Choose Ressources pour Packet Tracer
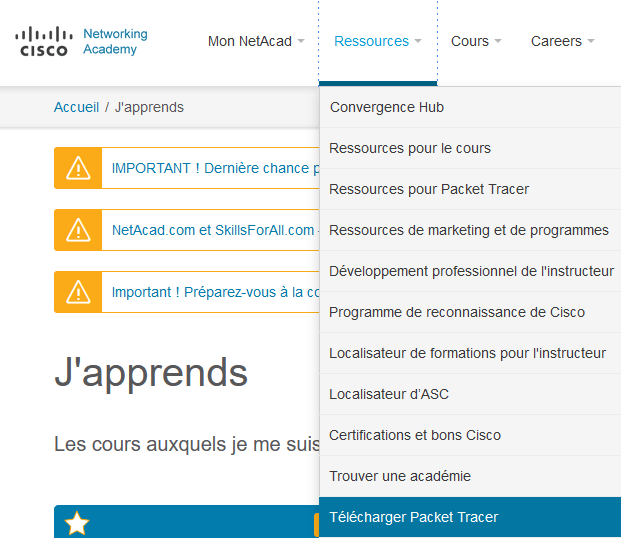 (x=470, y=189)
